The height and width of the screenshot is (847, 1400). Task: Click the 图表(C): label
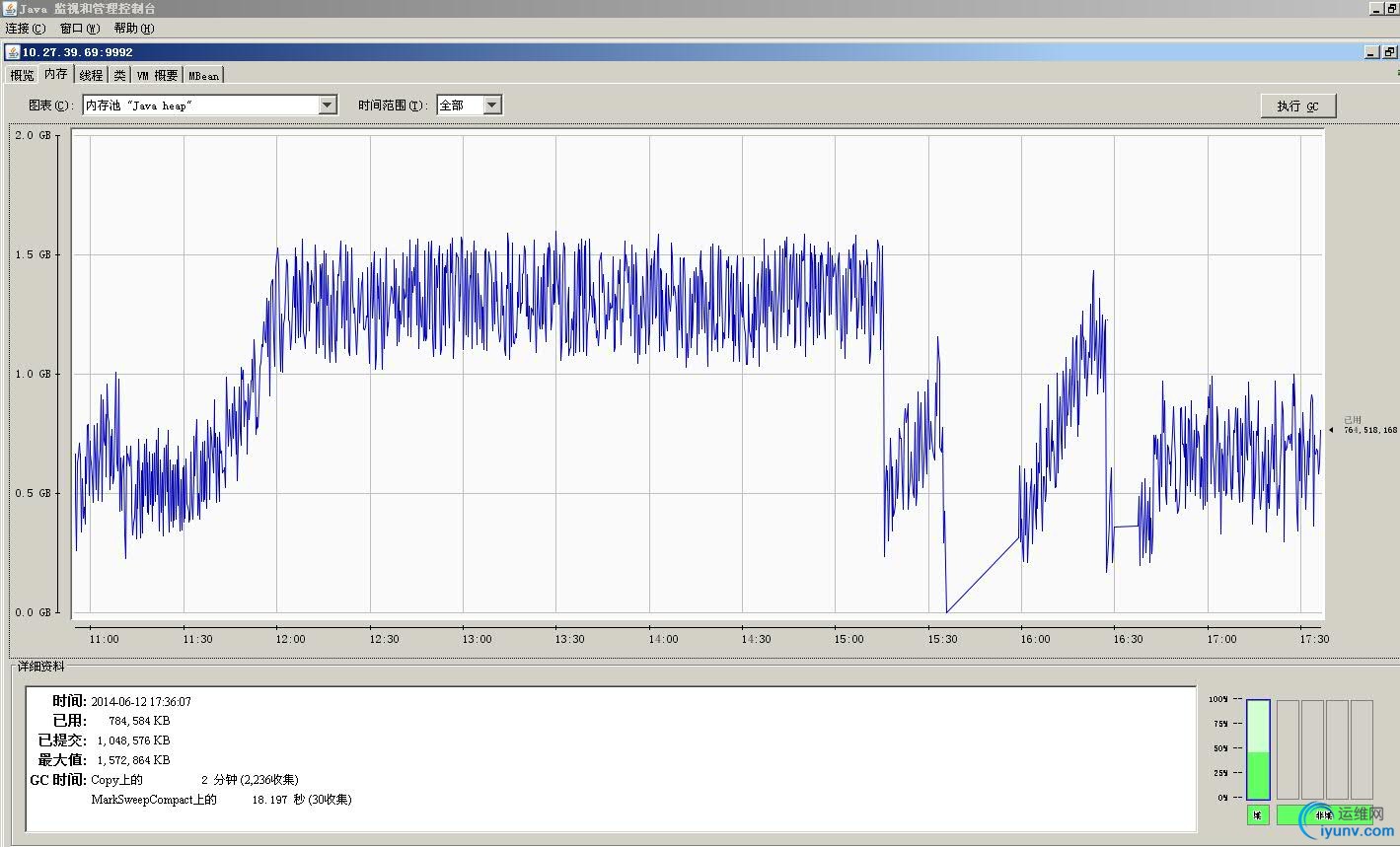51,105
